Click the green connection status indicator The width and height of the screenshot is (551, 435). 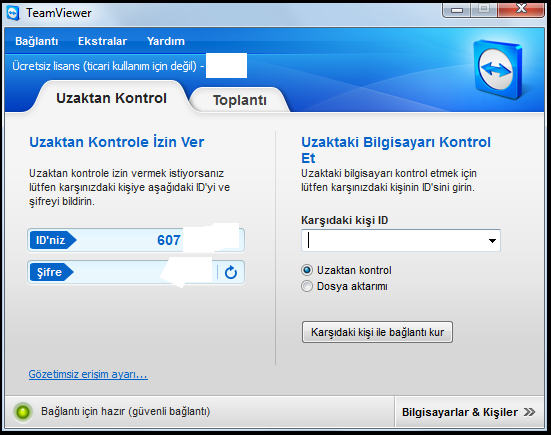[x=23, y=412]
